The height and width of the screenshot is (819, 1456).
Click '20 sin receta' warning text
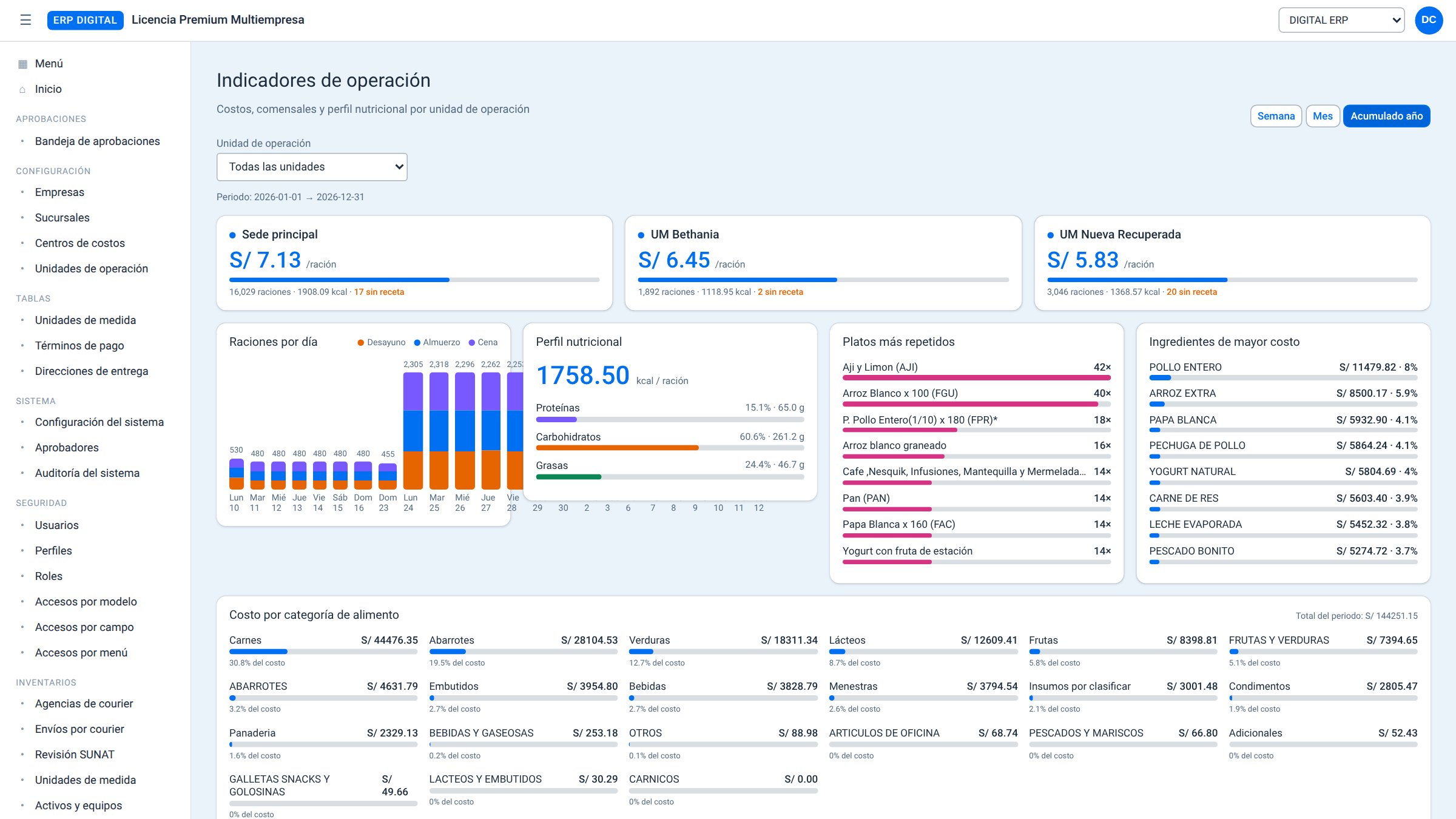click(x=1191, y=292)
